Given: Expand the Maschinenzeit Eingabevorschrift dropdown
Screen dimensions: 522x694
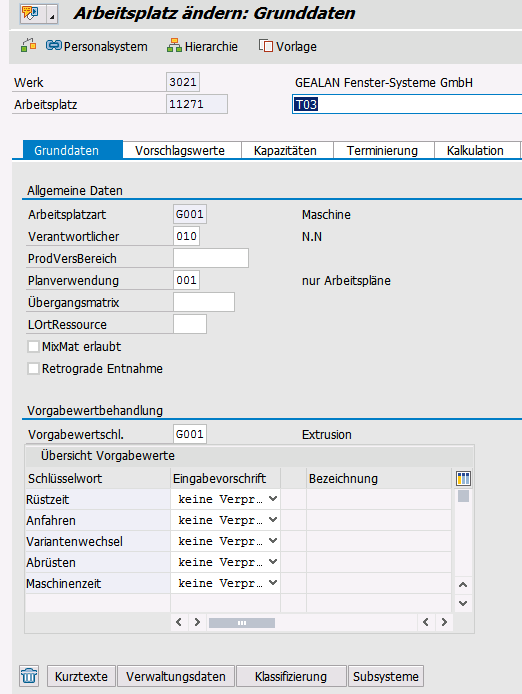Looking at the screenshot, I should click(273, 583).
